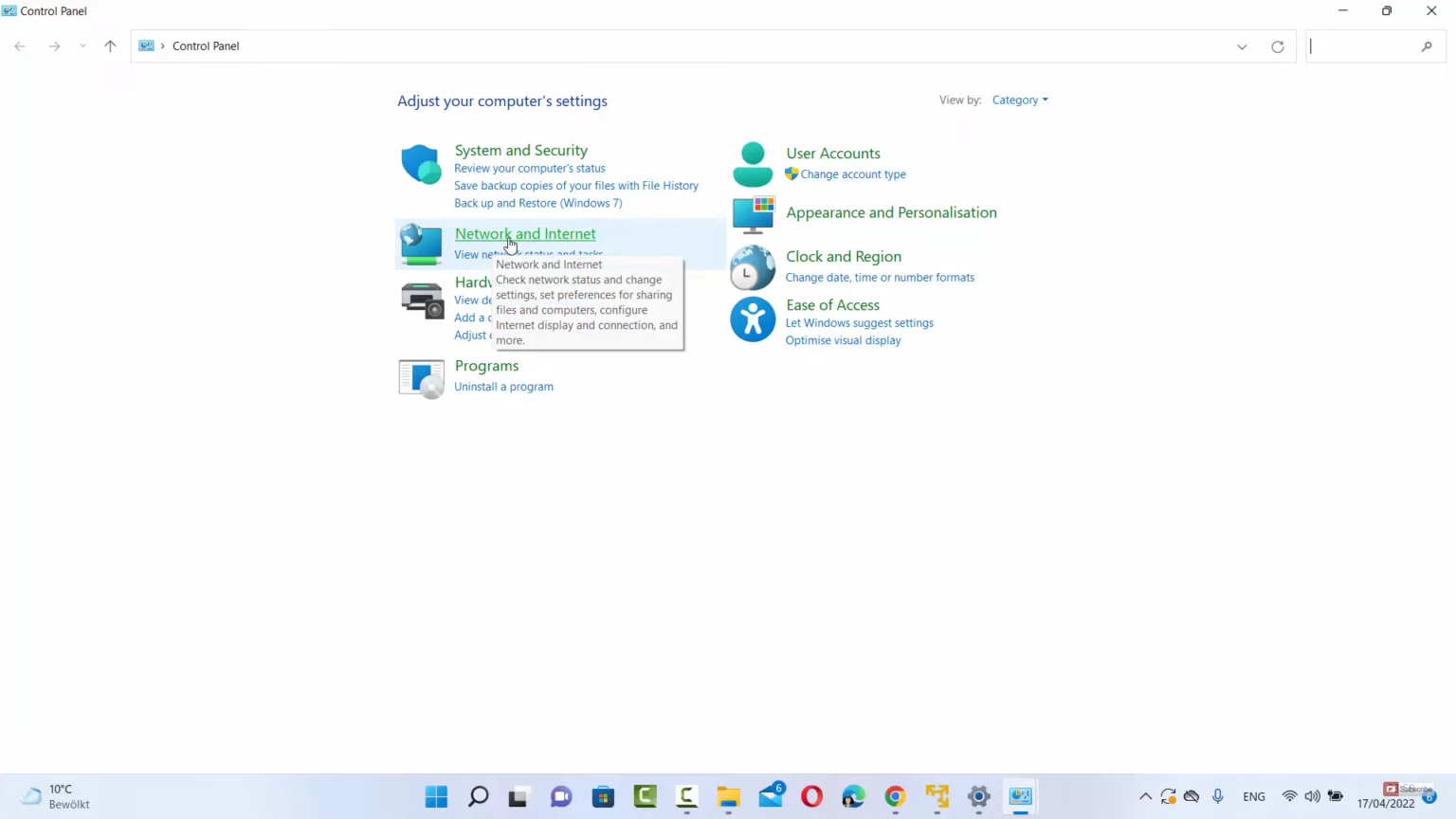Open the System and Security category icon

421,164
